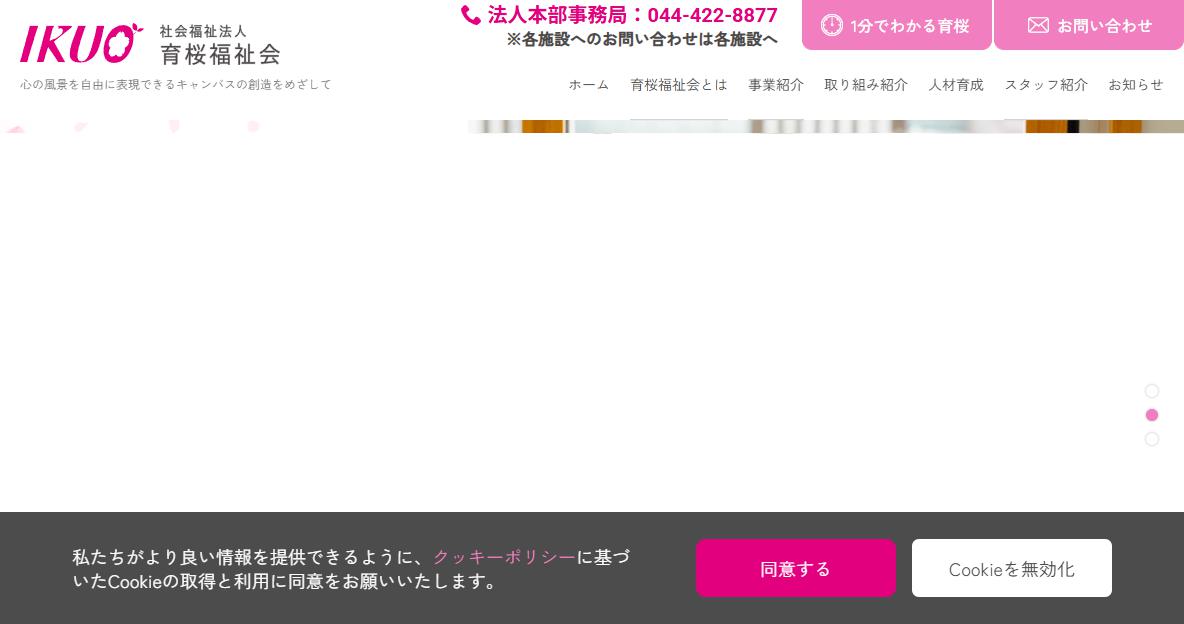This screenshot has height=624, width=1184.
Task: Expand the 取り組み紹介 menu
Action: coord(865,85)
